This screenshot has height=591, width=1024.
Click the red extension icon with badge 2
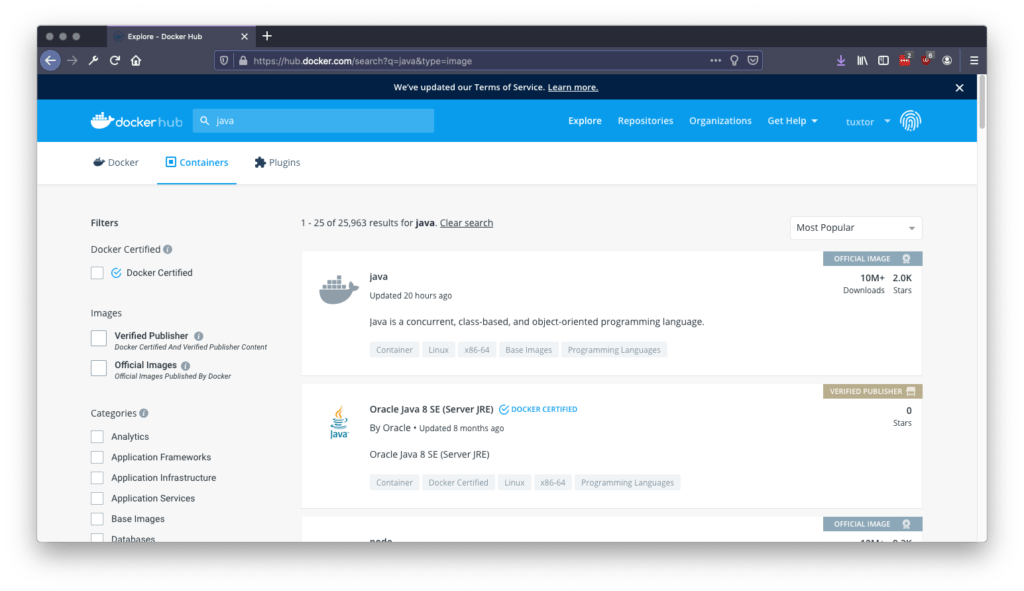(904, 60)
